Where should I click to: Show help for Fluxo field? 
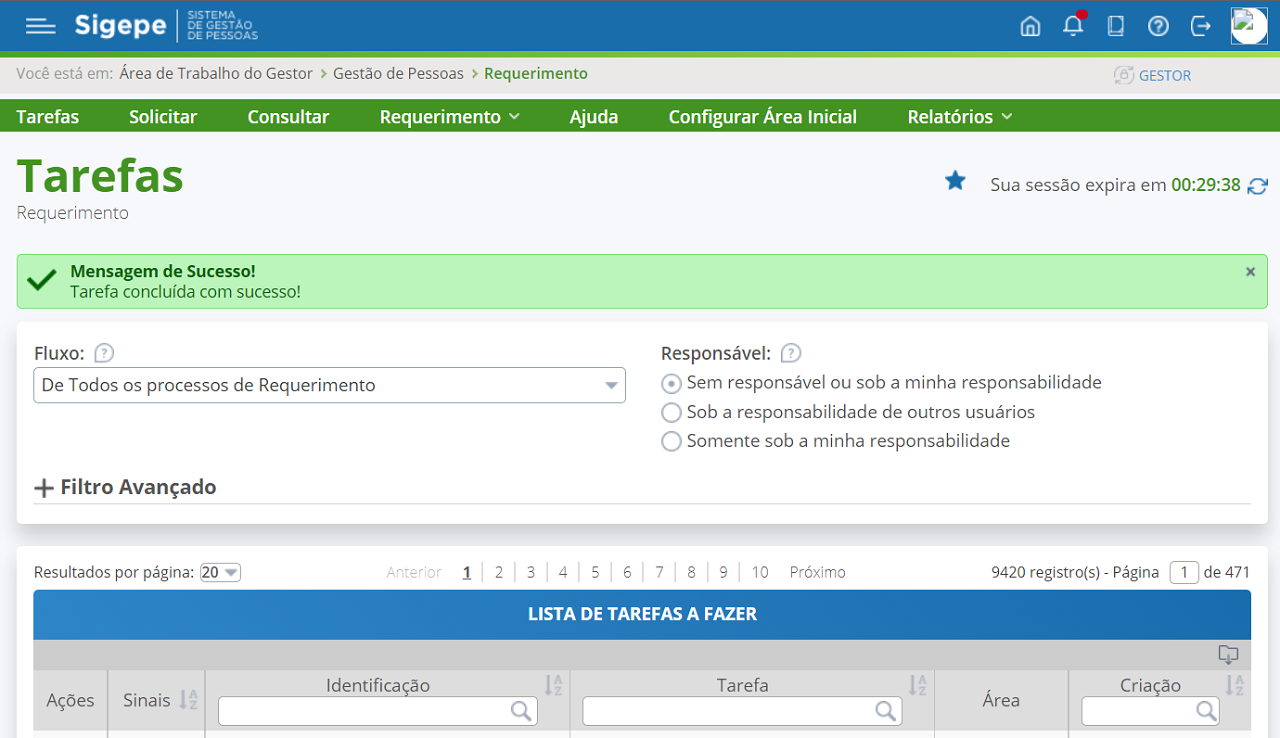coord(104,353)
